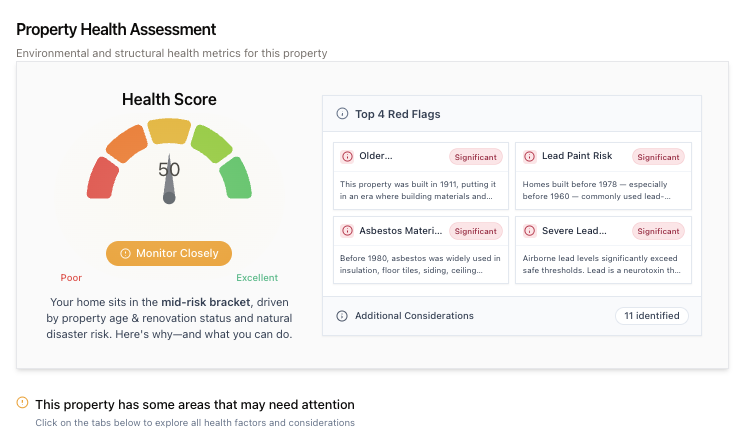The height and width of the screenshot is (442, 745).
Task: Click the alert icon on Severe Lead... card
Action: (530, 231)
